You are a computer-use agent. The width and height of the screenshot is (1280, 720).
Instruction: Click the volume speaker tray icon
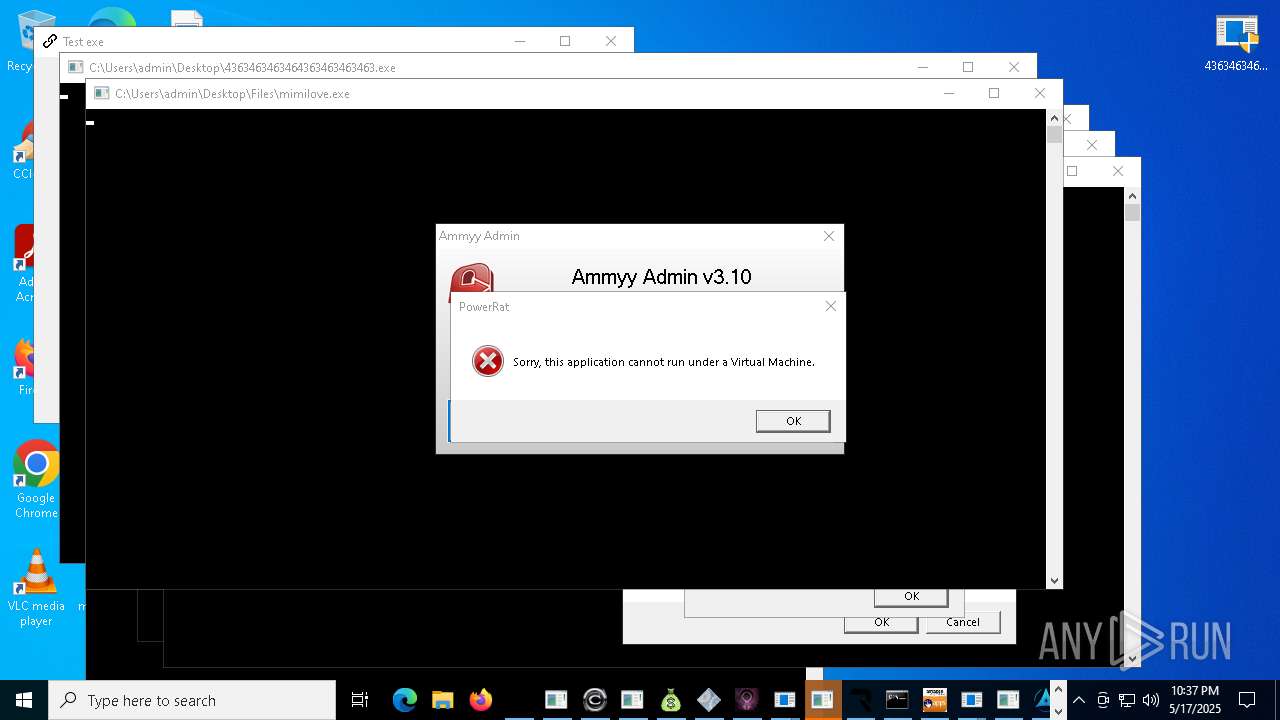[1151, 700]
